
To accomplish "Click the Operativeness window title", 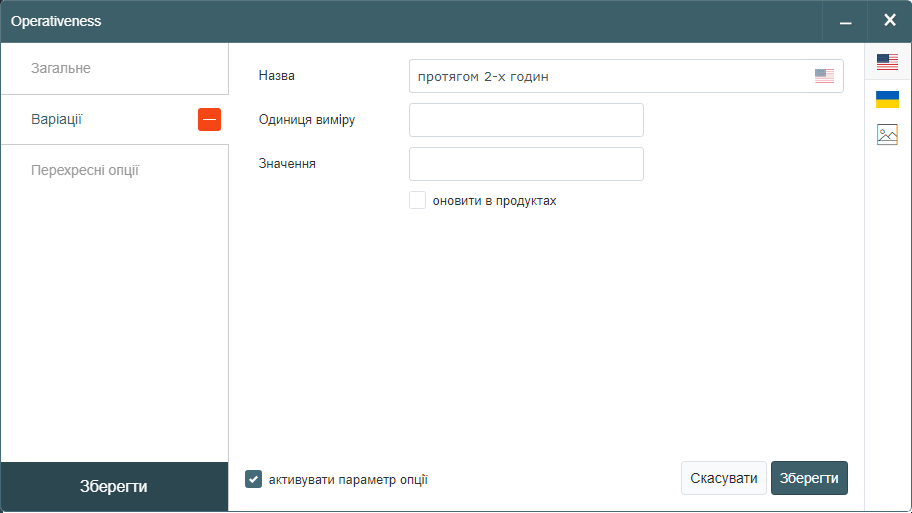I will tap(56, 21).
